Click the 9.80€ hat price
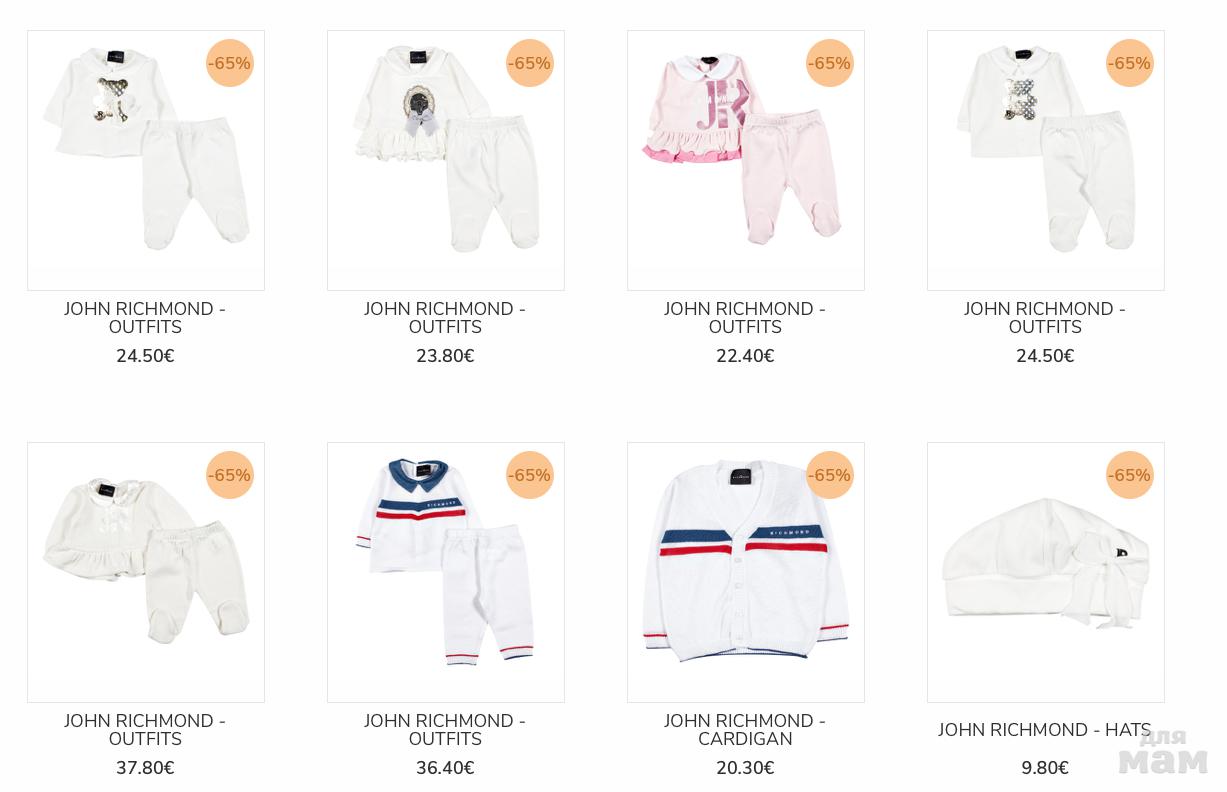This screenshot has height=792, width=1227. (1045, 768)
